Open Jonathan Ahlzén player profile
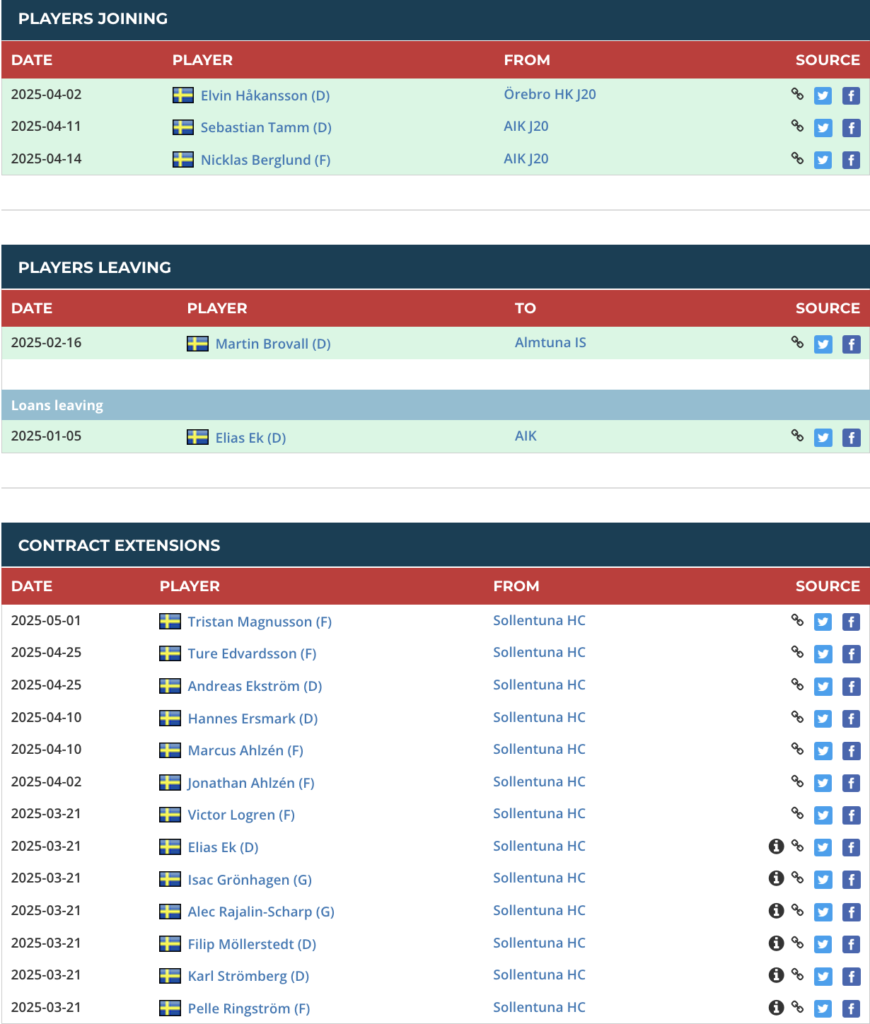Viewport: 870px width, 1024px height. pyautogui.click(x=251, y=783)
